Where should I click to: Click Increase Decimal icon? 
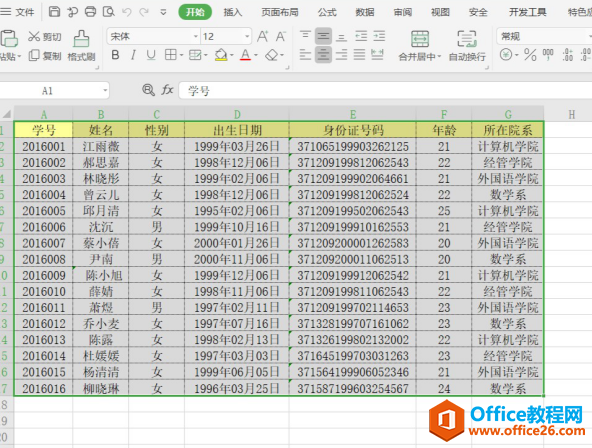[567, 55]
